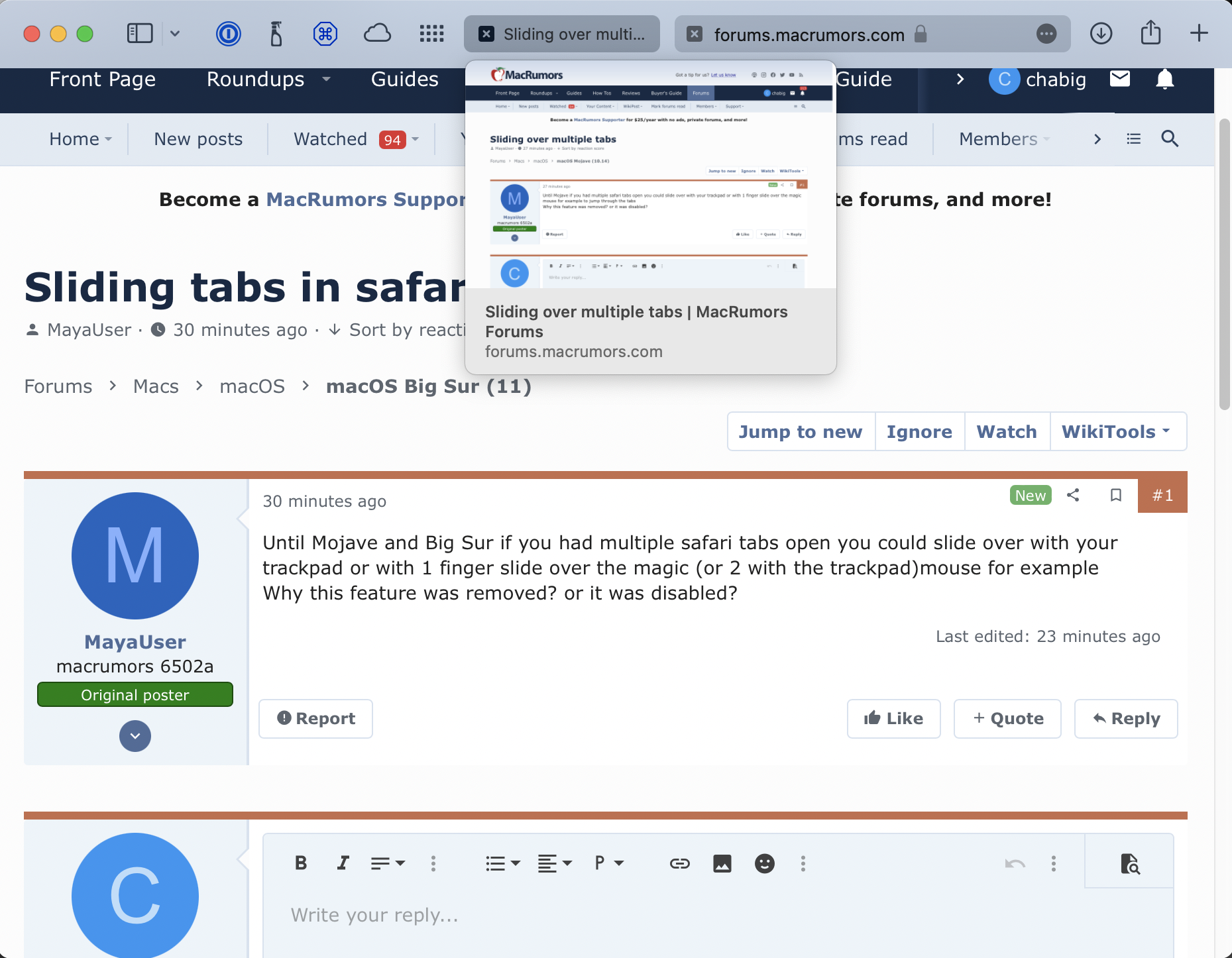
Task: Insert a link in reply editor
Action: pos(680,863)
